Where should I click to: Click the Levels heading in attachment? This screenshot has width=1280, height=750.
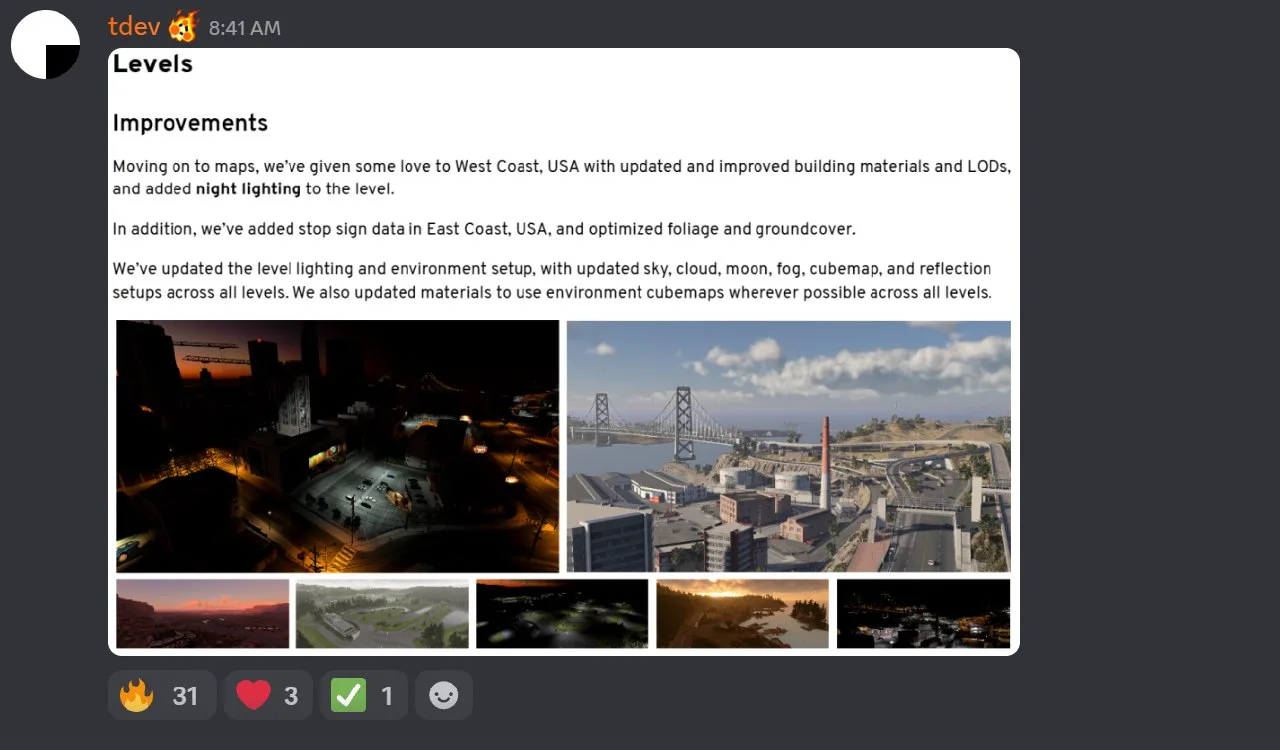tap(153, 64)
